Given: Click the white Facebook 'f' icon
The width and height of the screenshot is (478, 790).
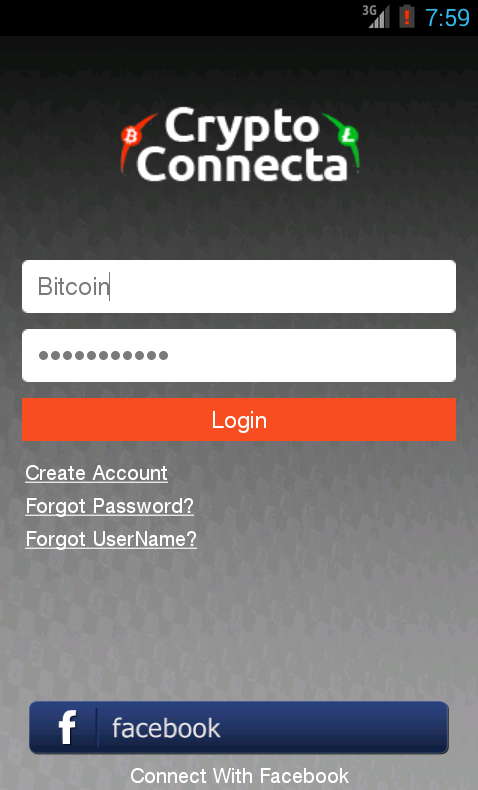Looking at the screenshot, I should [x=67, y=727].
